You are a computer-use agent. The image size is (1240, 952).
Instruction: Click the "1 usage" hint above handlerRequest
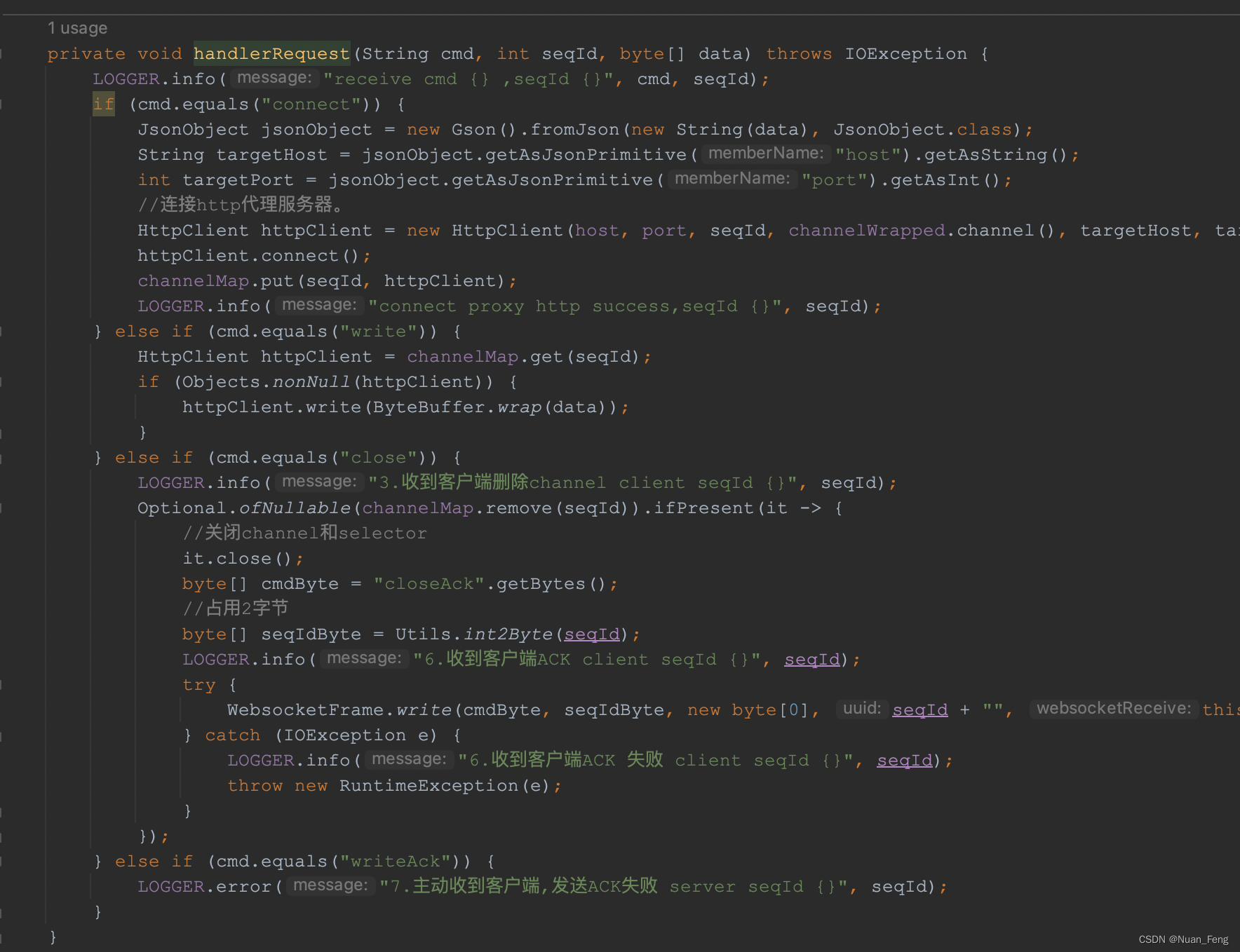point(77,28)
